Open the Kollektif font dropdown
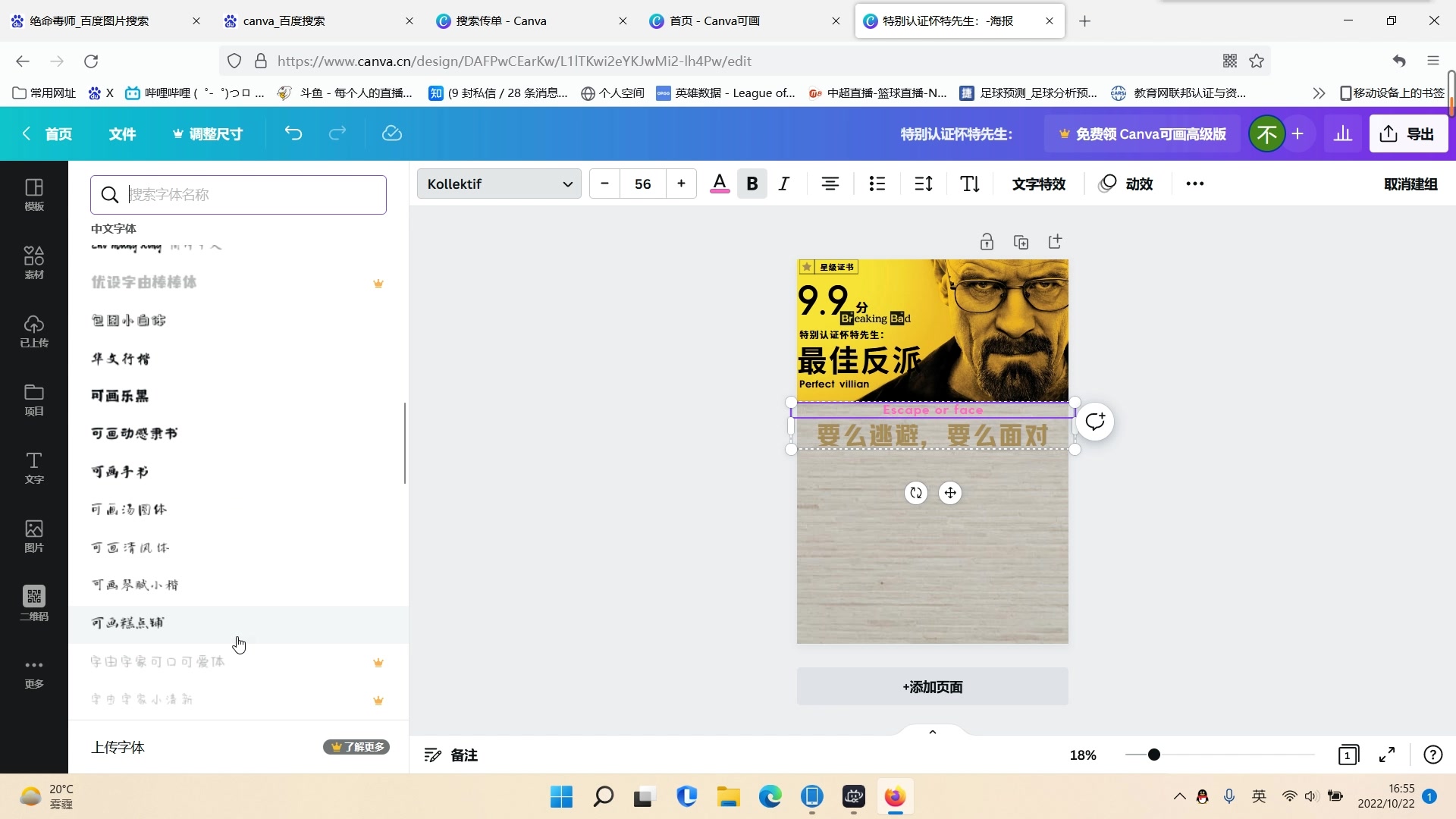Screen dimensions: 1456x819 click(499, 184)
